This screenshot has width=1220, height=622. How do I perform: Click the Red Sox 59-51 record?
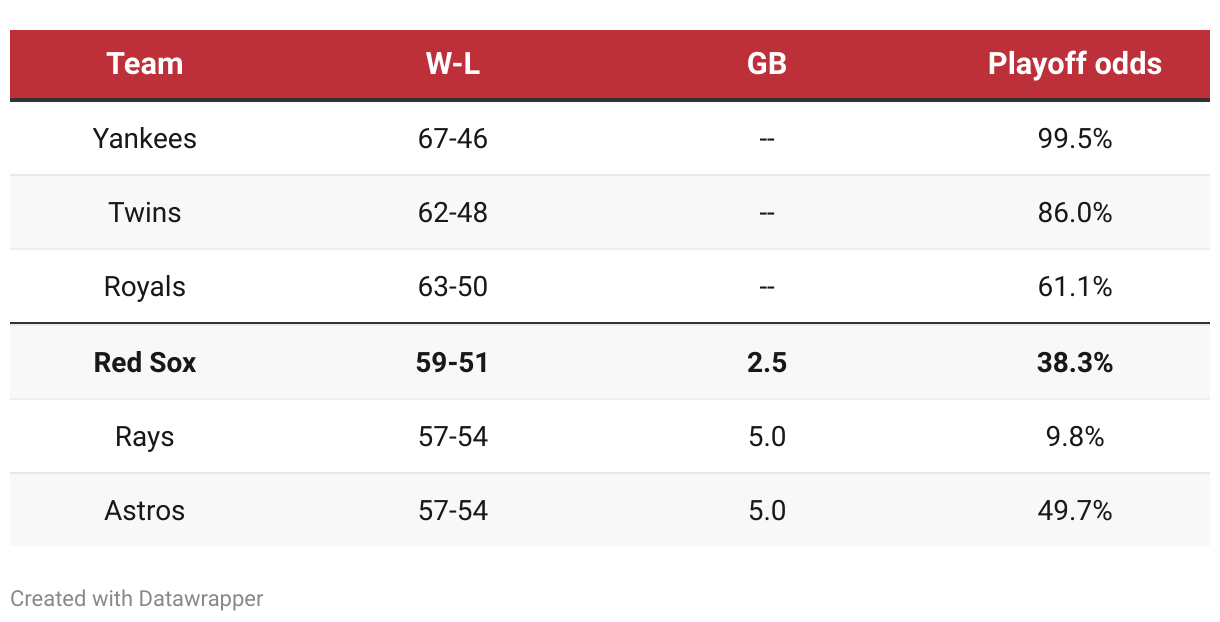click(453, 362)
